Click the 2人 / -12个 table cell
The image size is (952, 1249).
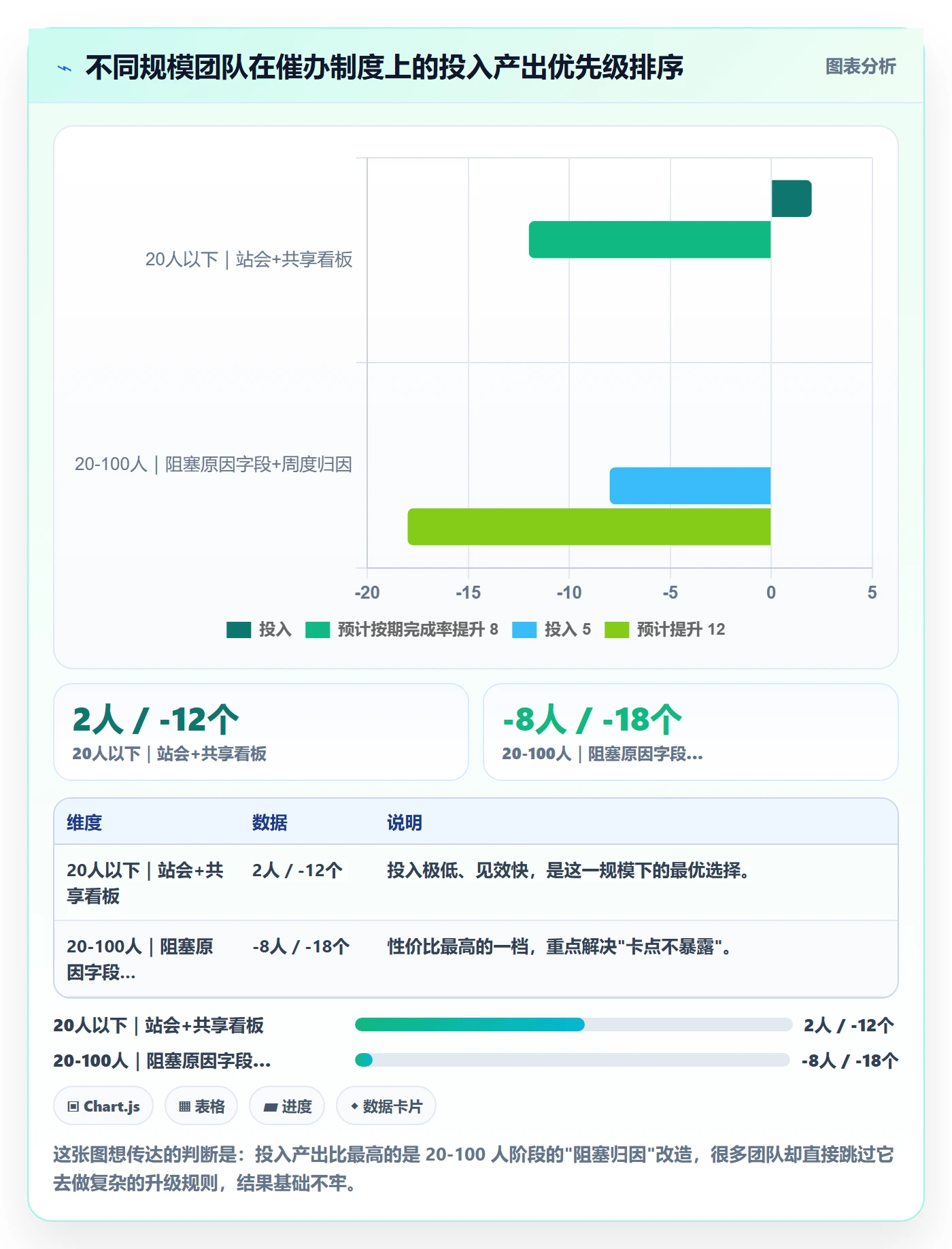(297, 870)
